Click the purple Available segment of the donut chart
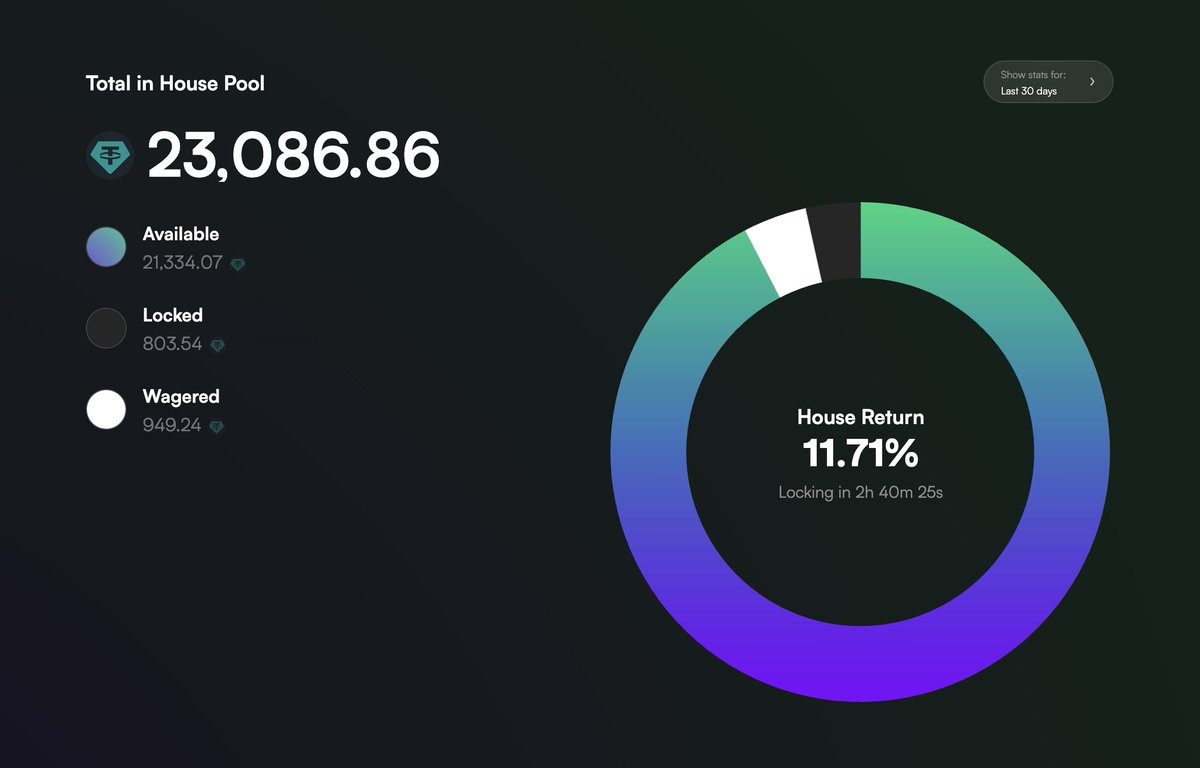The width and height of the screenshot is (1200, 768). pyautogui.click(x=861, y=663)
